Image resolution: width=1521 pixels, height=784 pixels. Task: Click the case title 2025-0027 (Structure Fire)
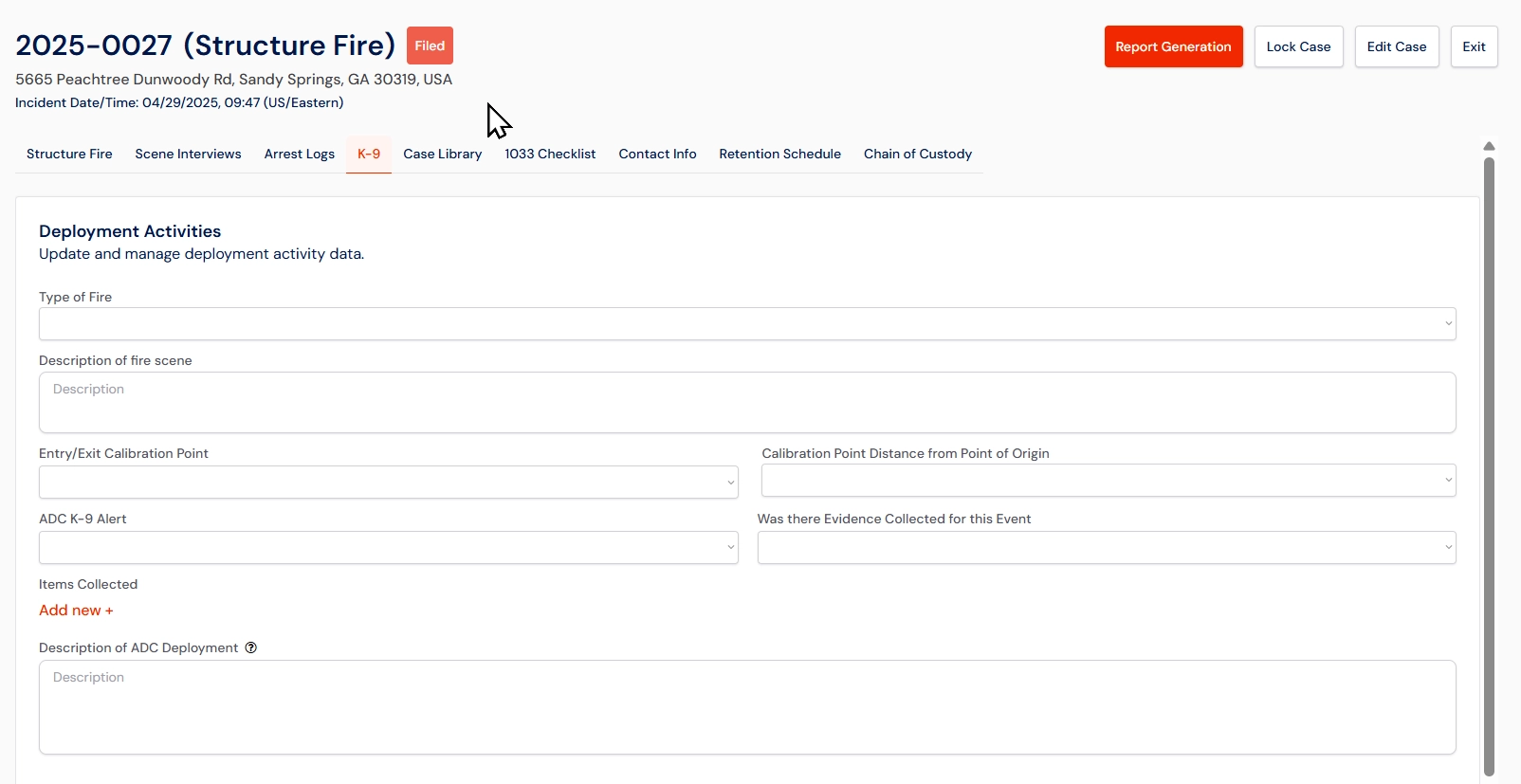coord(206,46)
